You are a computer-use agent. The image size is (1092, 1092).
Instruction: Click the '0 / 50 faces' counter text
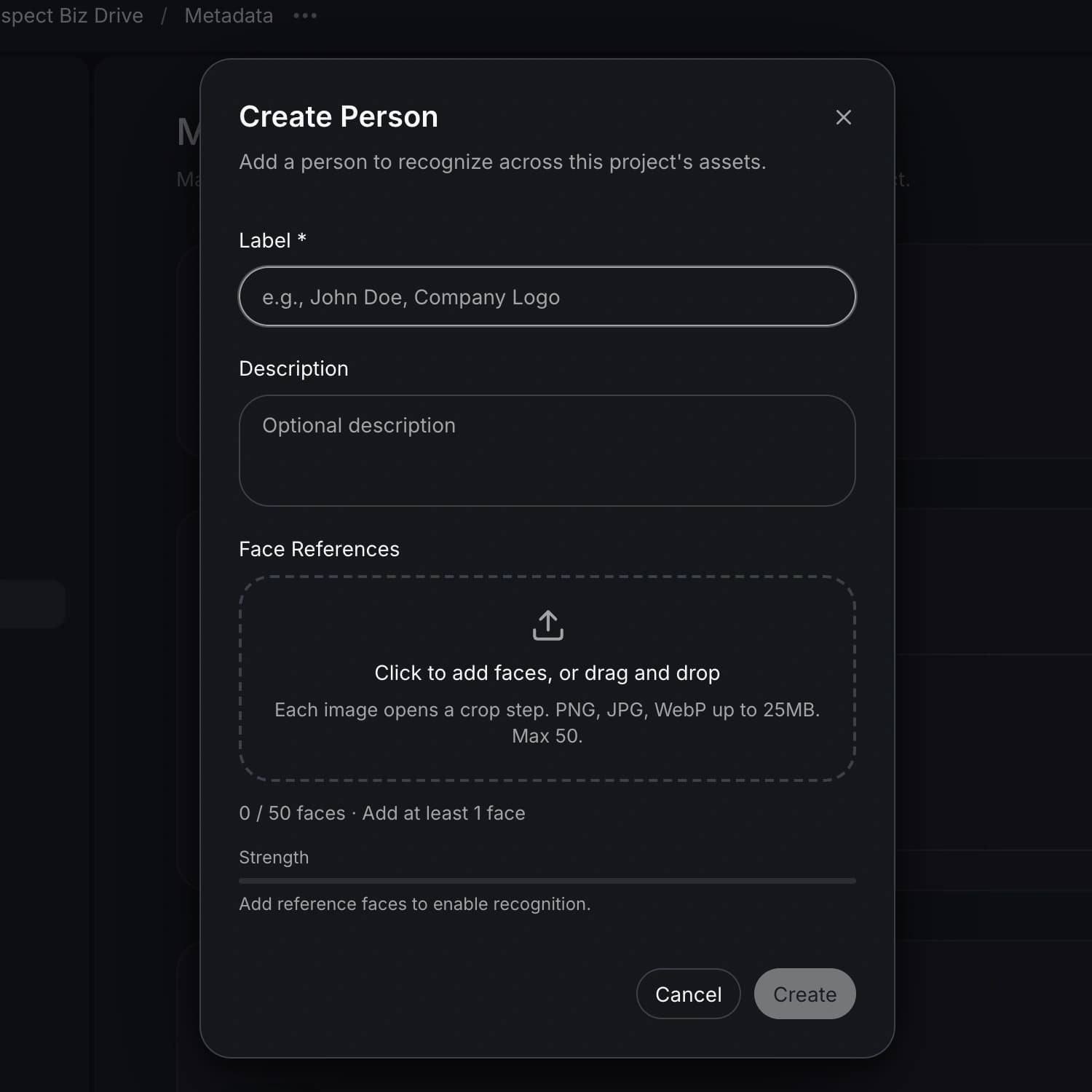pyautogui.click(x=292, y=813)
